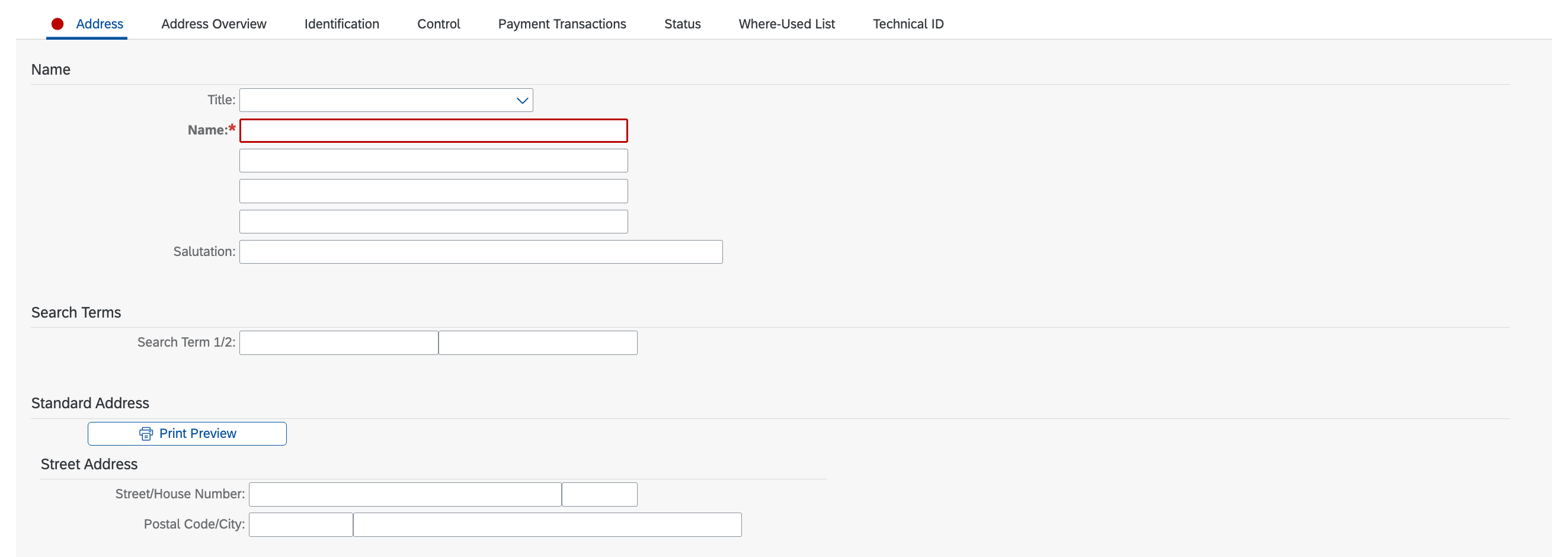This screenshot has height=557, width=1568.
Task: Click the Salutation input field
Action: click(x=481, y=252)
